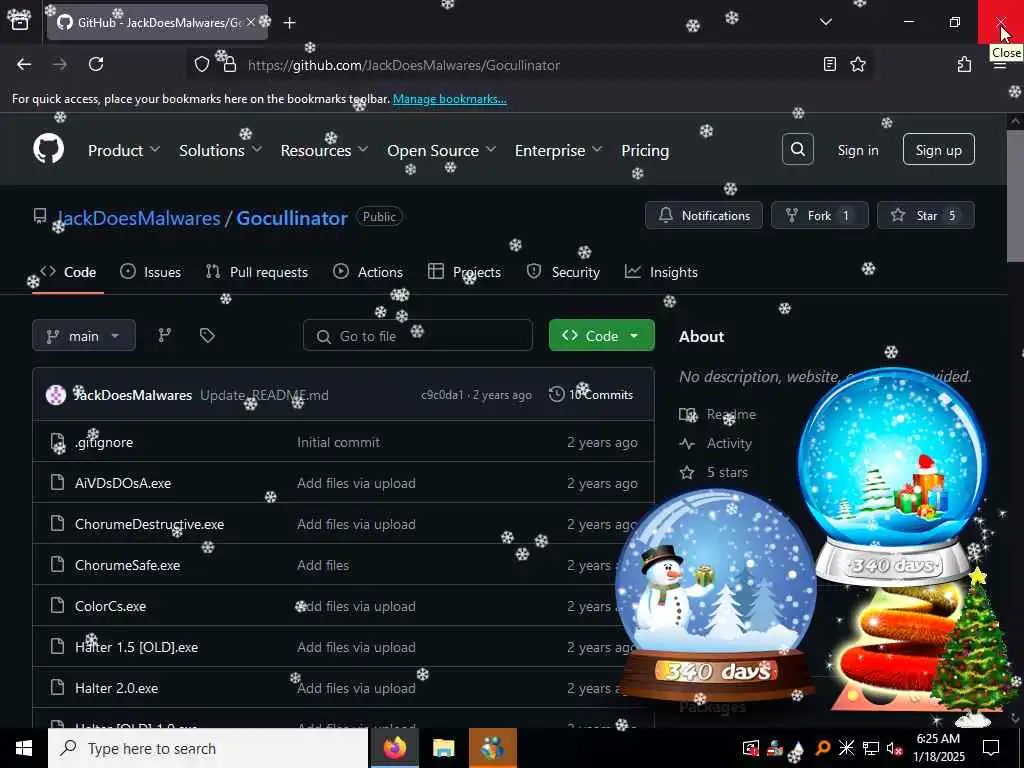
Task: Click the file icon beside ColorCs.exe
Action: [57, 605]
